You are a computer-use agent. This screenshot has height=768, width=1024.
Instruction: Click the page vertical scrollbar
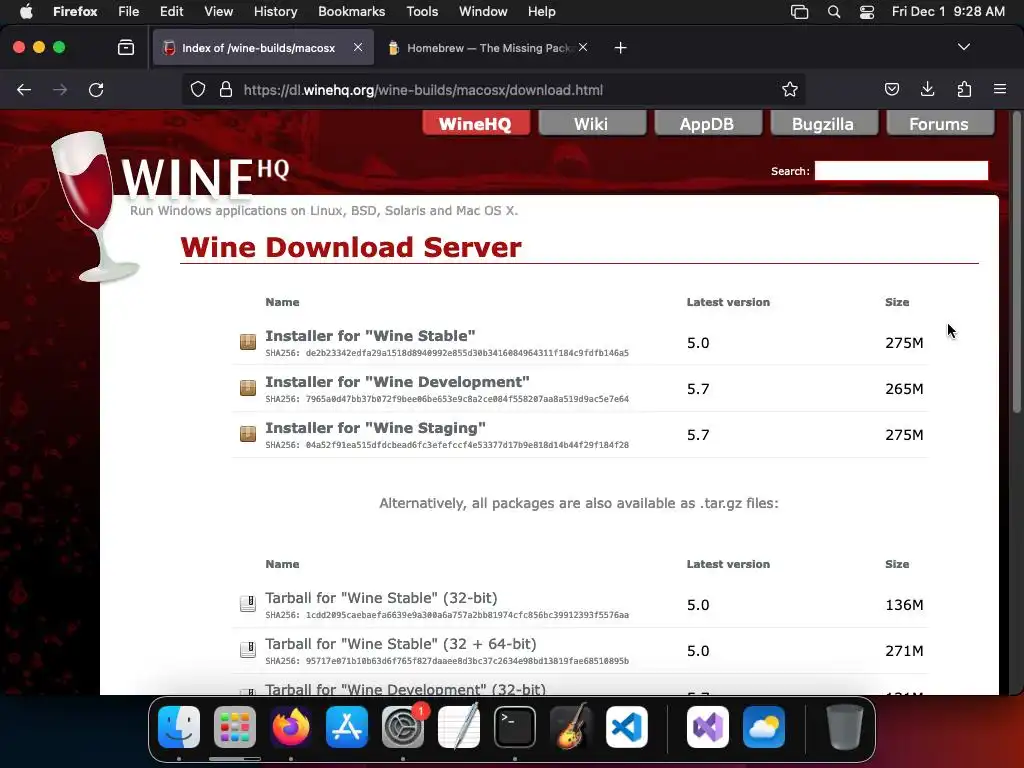point(1016,261)
